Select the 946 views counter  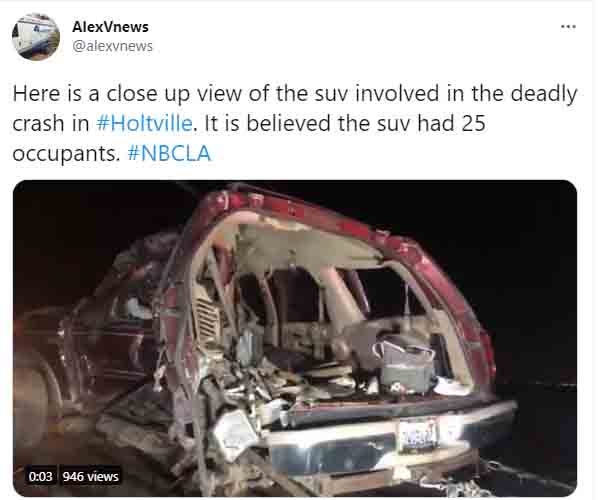point(90,476)
